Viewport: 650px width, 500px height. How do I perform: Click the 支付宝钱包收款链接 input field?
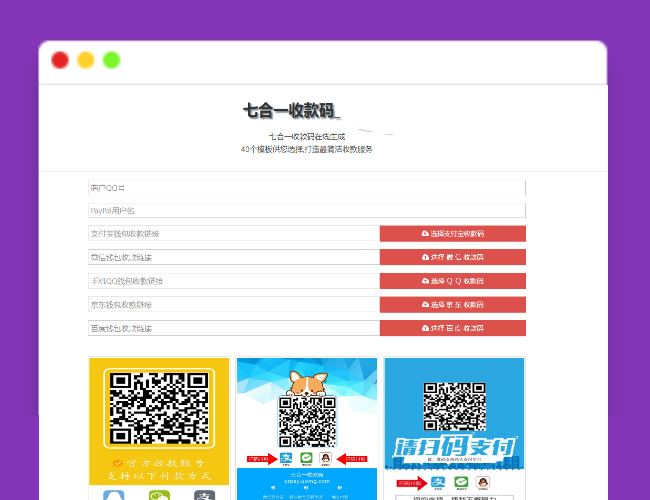coord(234,233)
